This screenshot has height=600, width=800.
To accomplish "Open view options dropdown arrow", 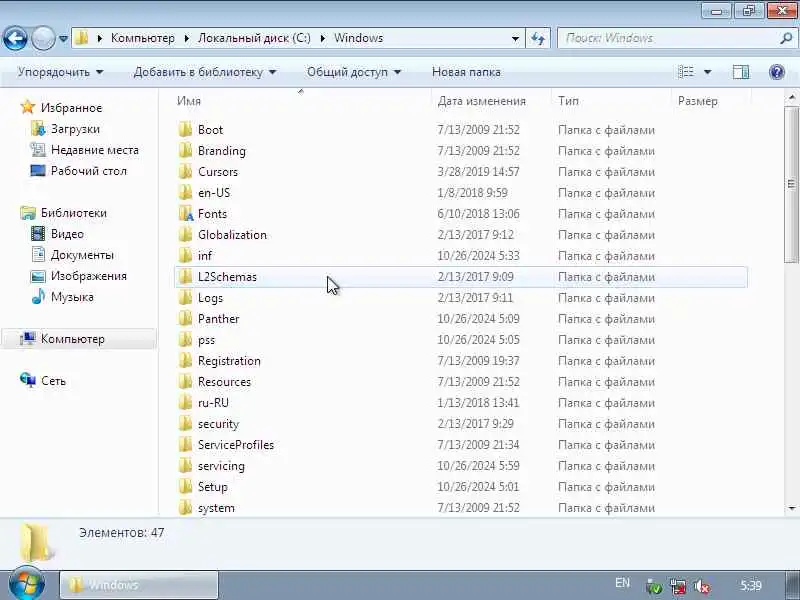I will 708,72.
